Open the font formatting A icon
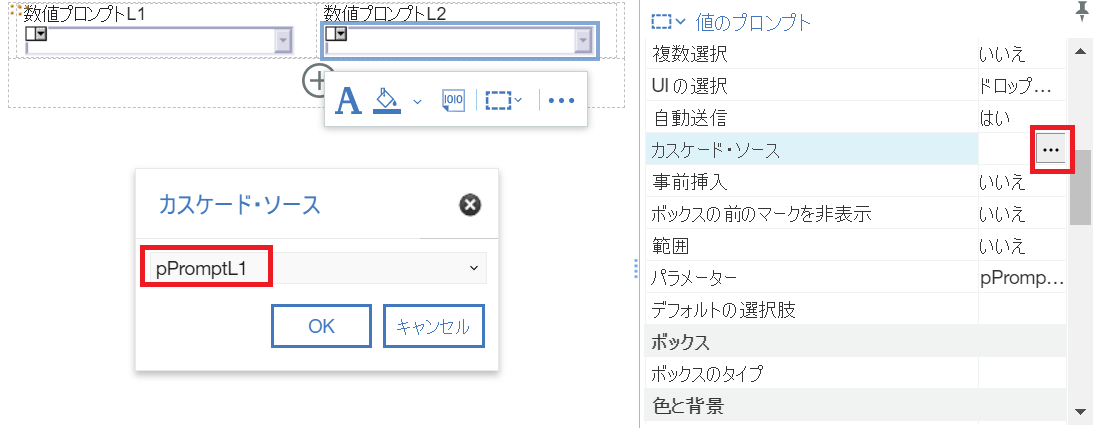1102x428 pixels. click(348, 100)
